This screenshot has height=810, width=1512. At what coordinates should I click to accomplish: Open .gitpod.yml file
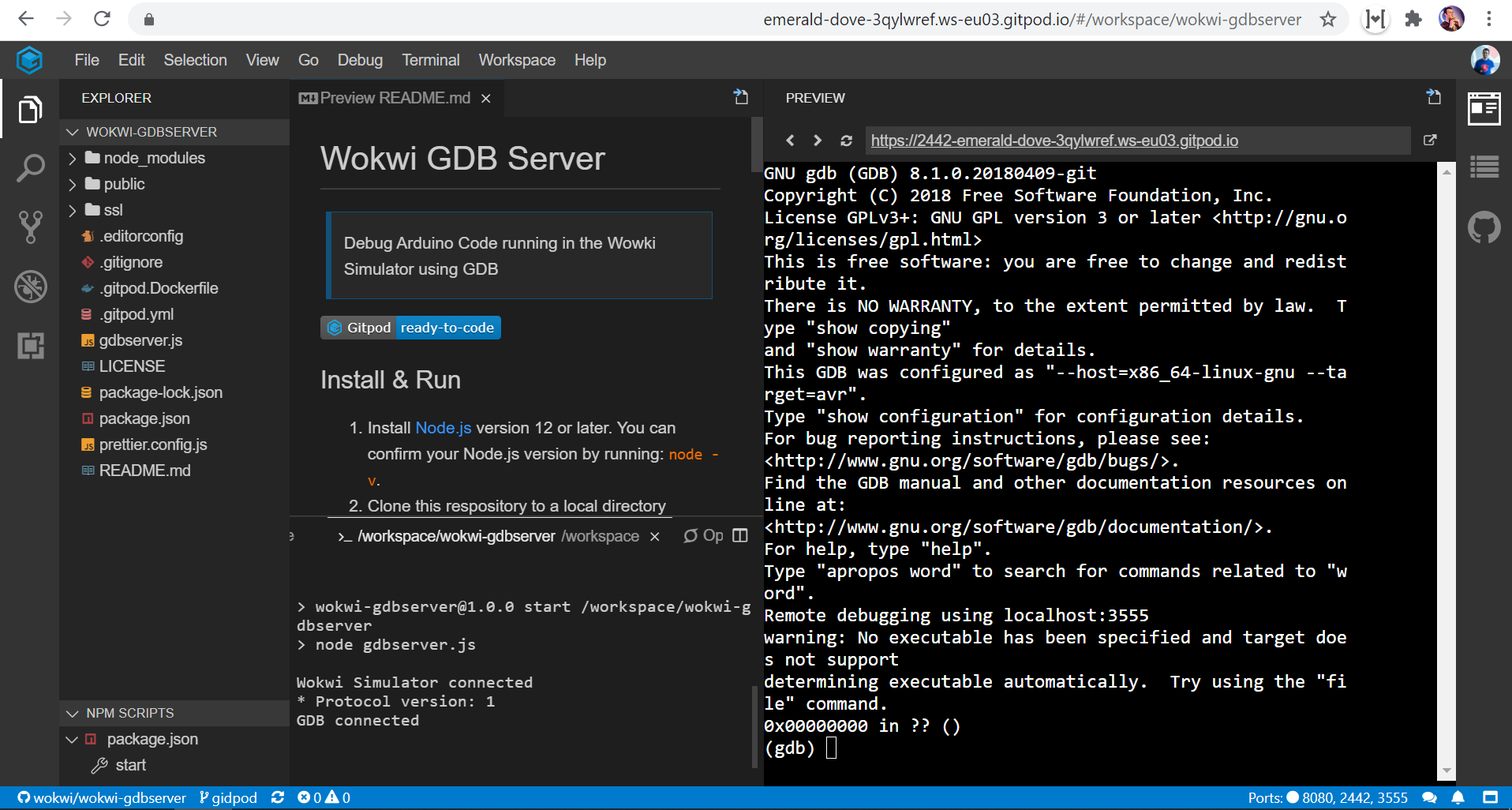[137, 314]
